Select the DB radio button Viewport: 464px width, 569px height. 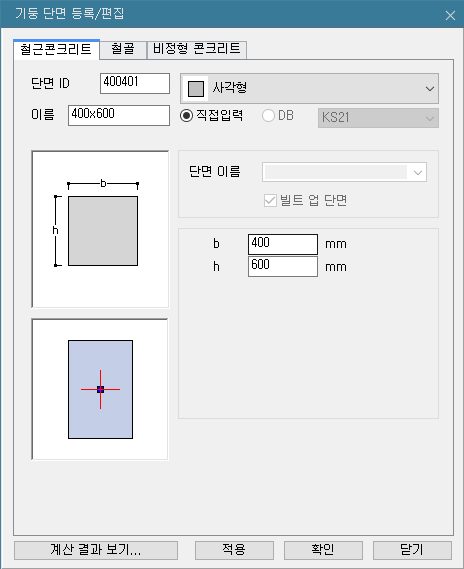[268, 116]
